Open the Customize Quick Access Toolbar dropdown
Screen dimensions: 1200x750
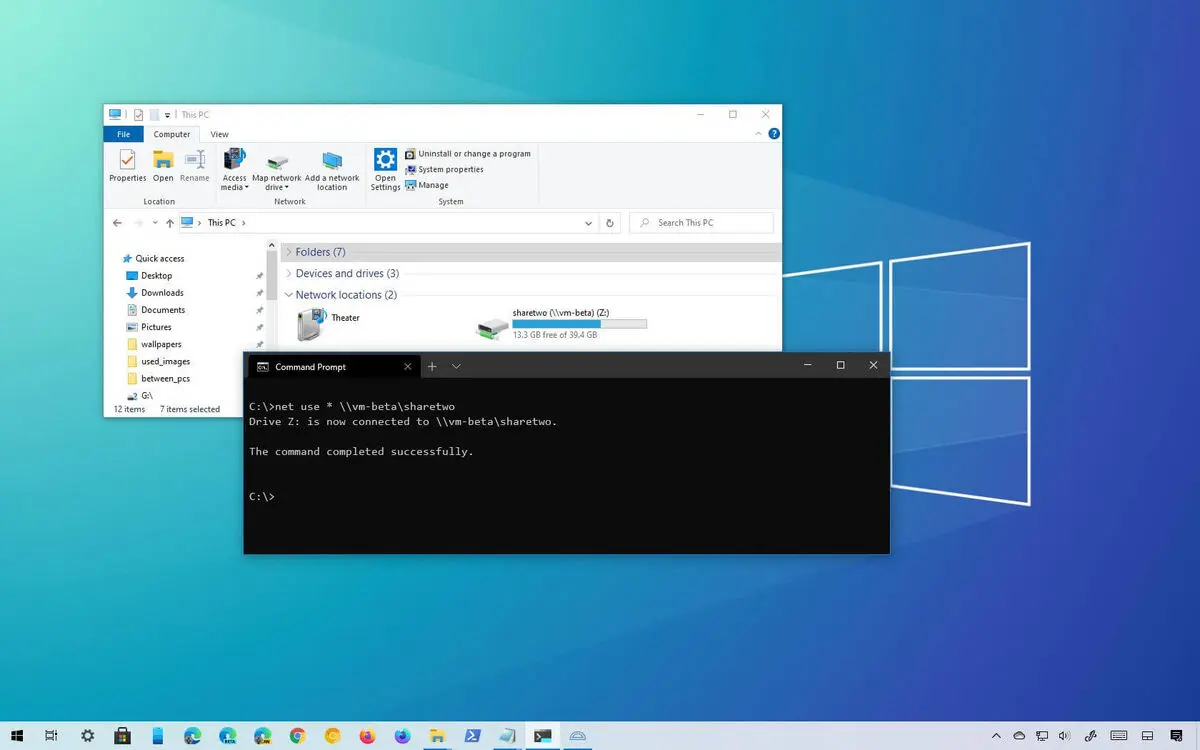tap(168, 115)
